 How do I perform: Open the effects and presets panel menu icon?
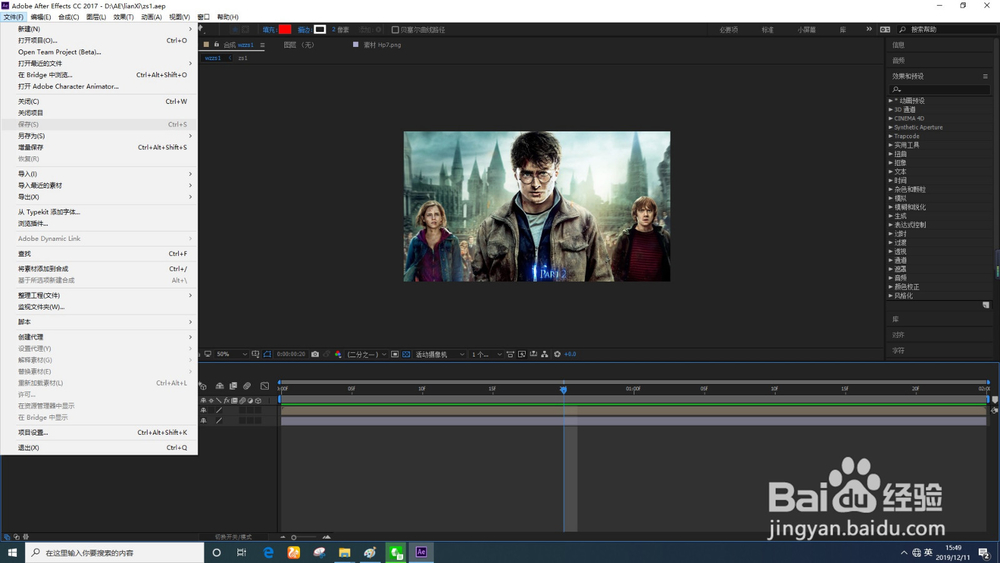pyautogui.click(x=985, y=76)
